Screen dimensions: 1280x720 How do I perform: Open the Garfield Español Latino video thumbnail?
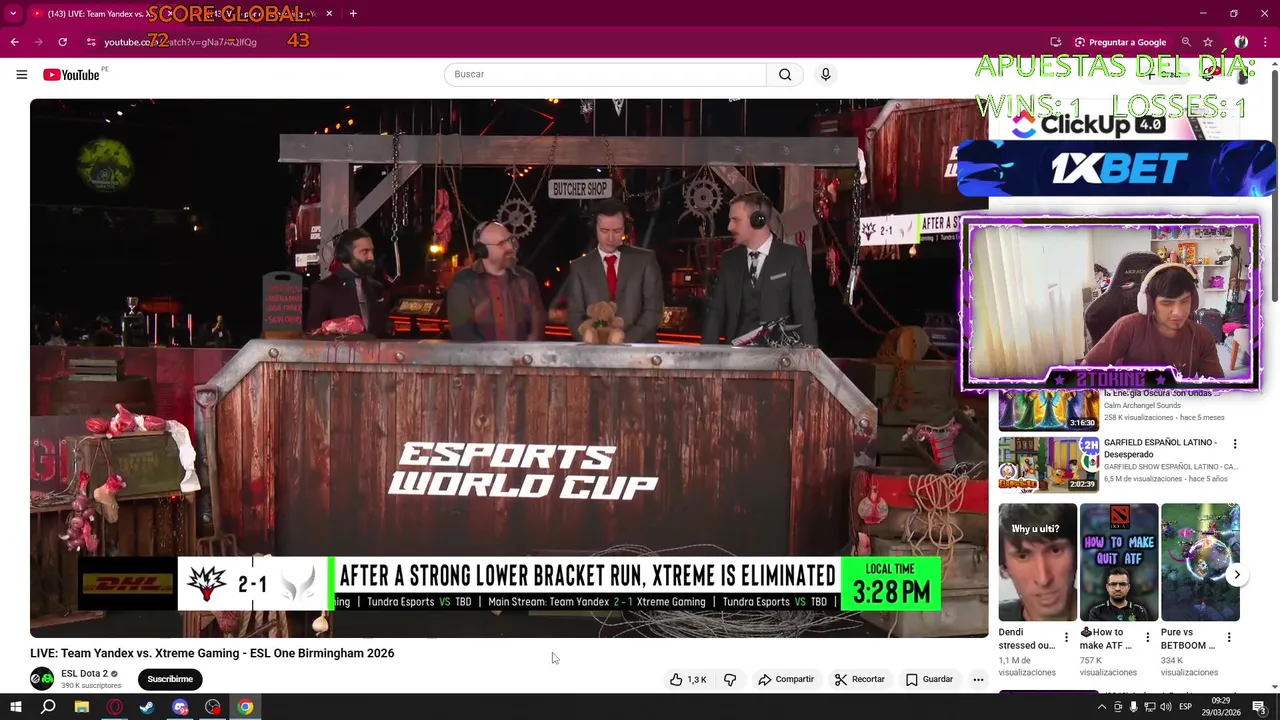pos(1048,465)
